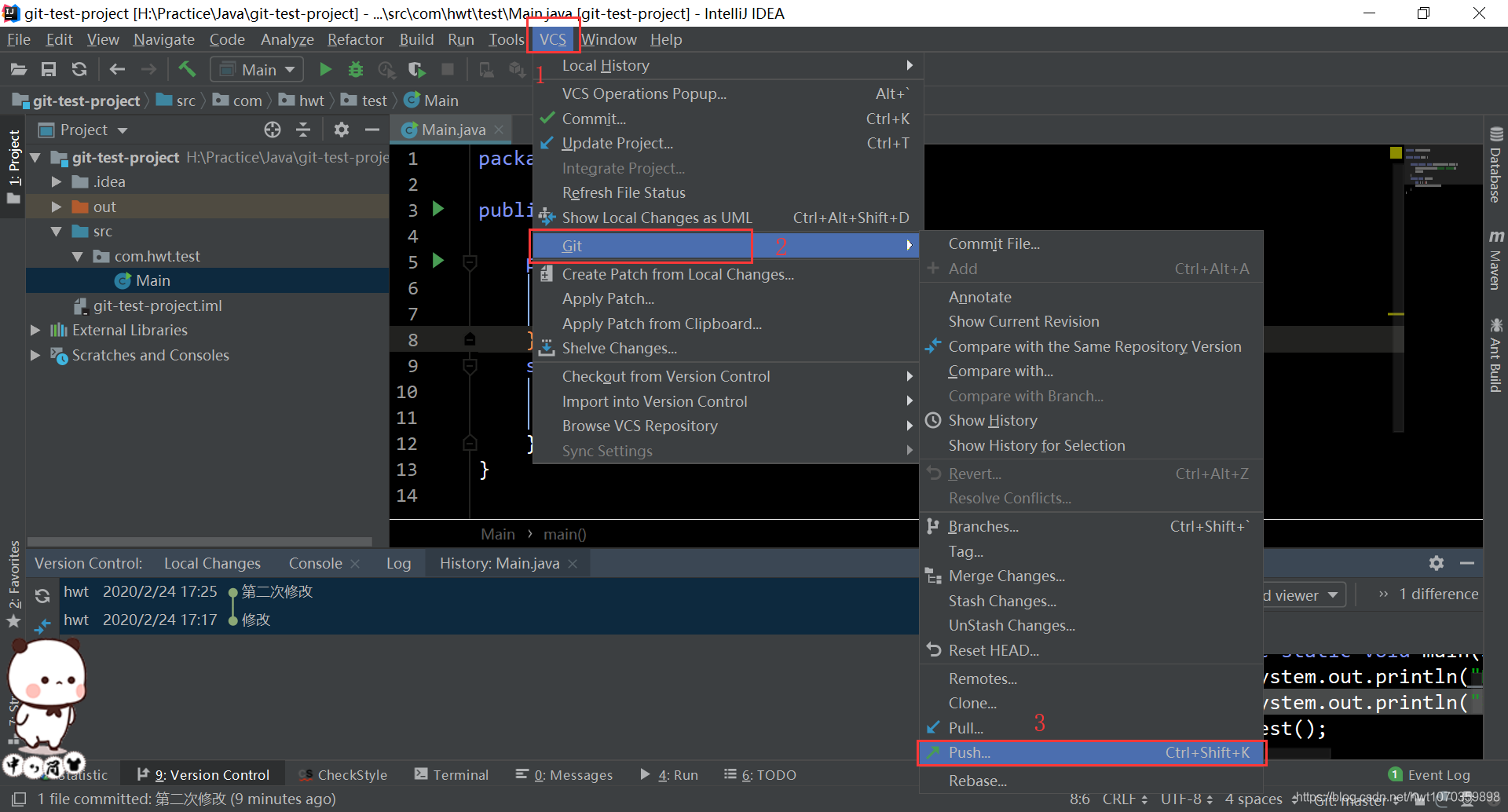Viewport: 1508px width, 812px height.
Task: Refresh the file history list
Action: [42, 596]
